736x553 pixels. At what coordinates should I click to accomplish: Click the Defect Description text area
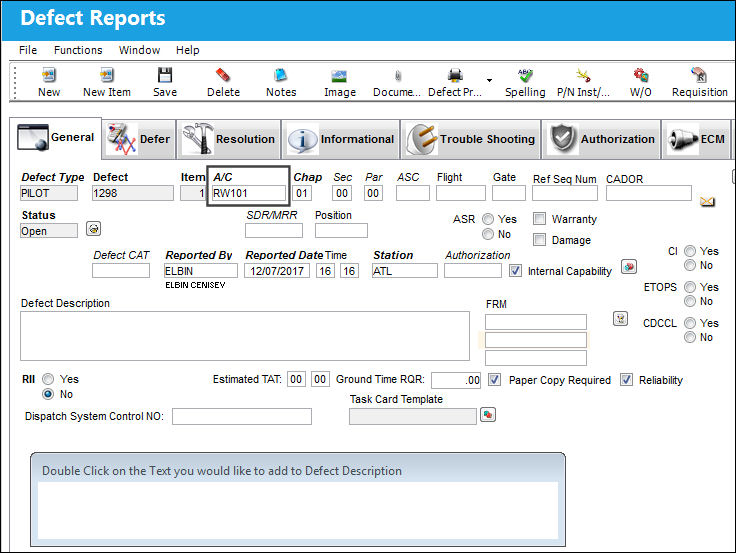pyautogui.click(x=245, y=336)
